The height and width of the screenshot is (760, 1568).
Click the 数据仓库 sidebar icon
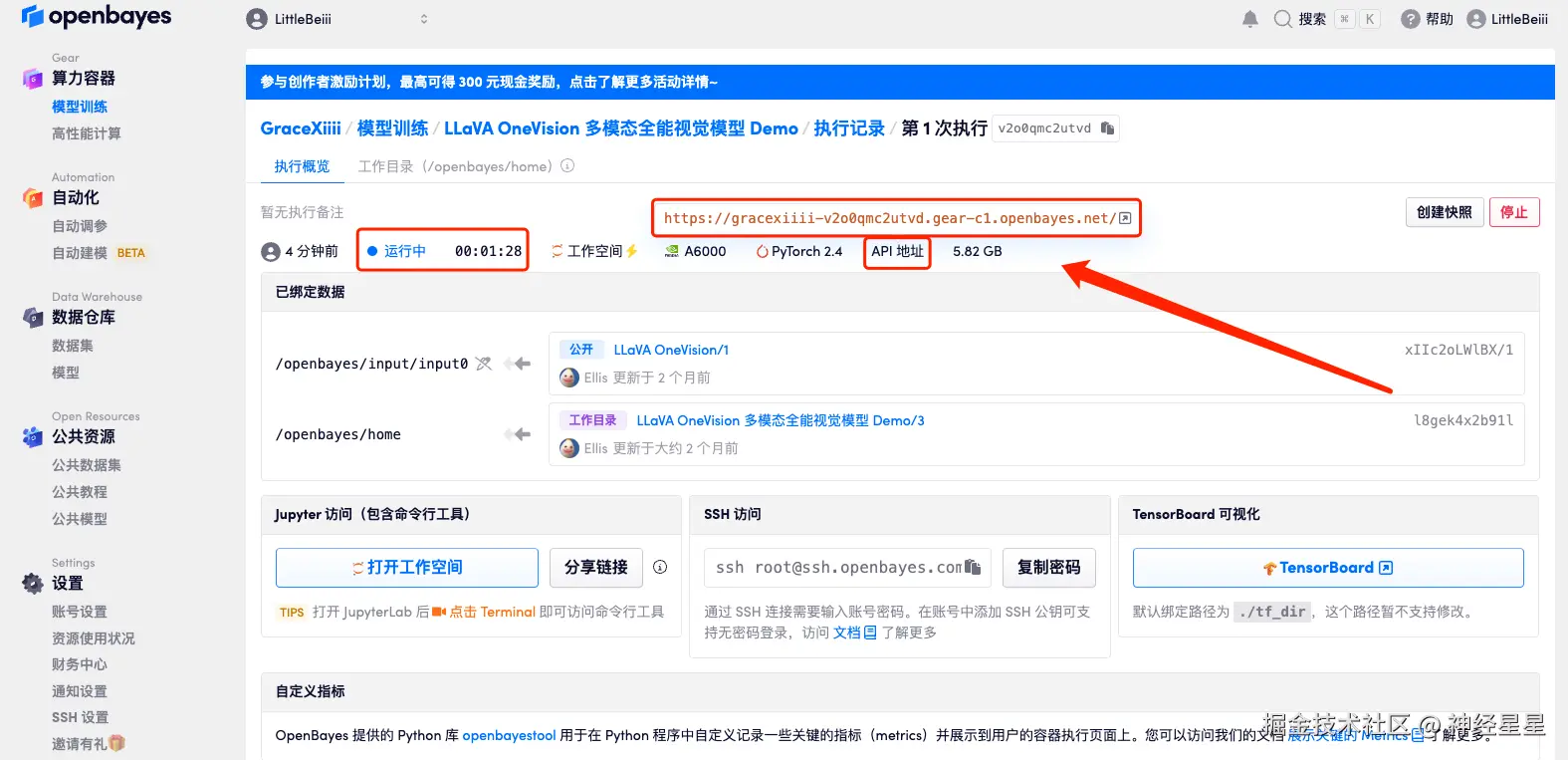[33, 317]
